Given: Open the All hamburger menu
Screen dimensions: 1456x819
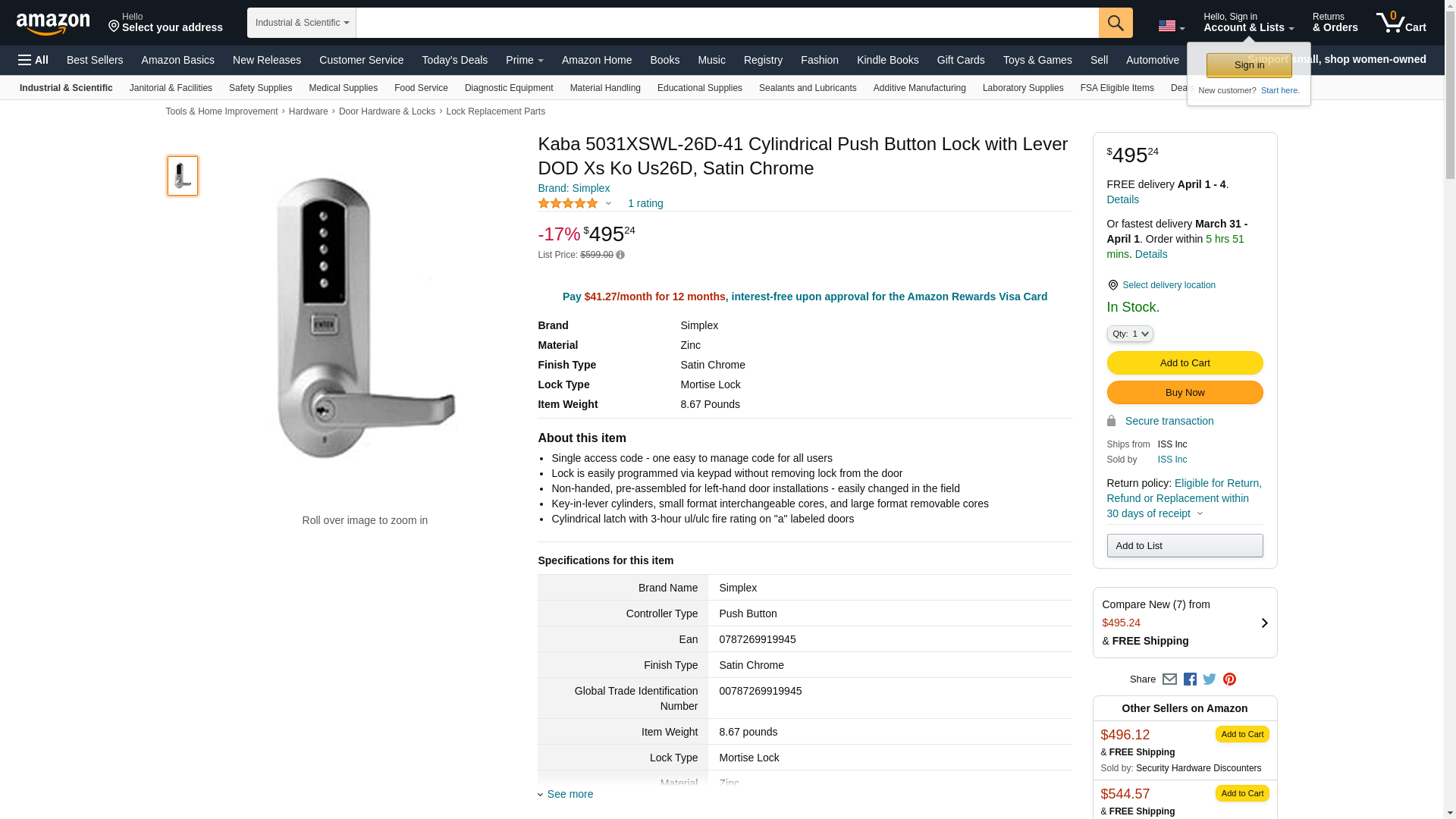Looking at the screenshot, I should tap(33, 60).
